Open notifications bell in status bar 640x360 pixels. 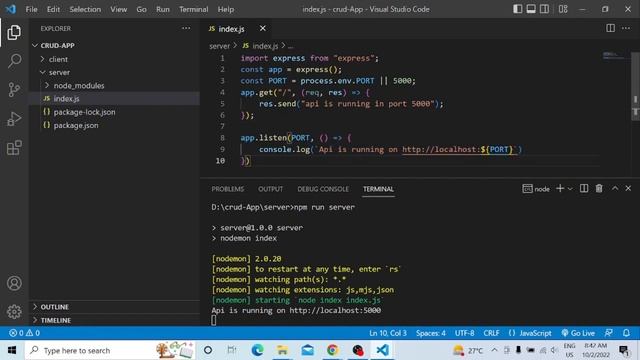pos(627,333)
